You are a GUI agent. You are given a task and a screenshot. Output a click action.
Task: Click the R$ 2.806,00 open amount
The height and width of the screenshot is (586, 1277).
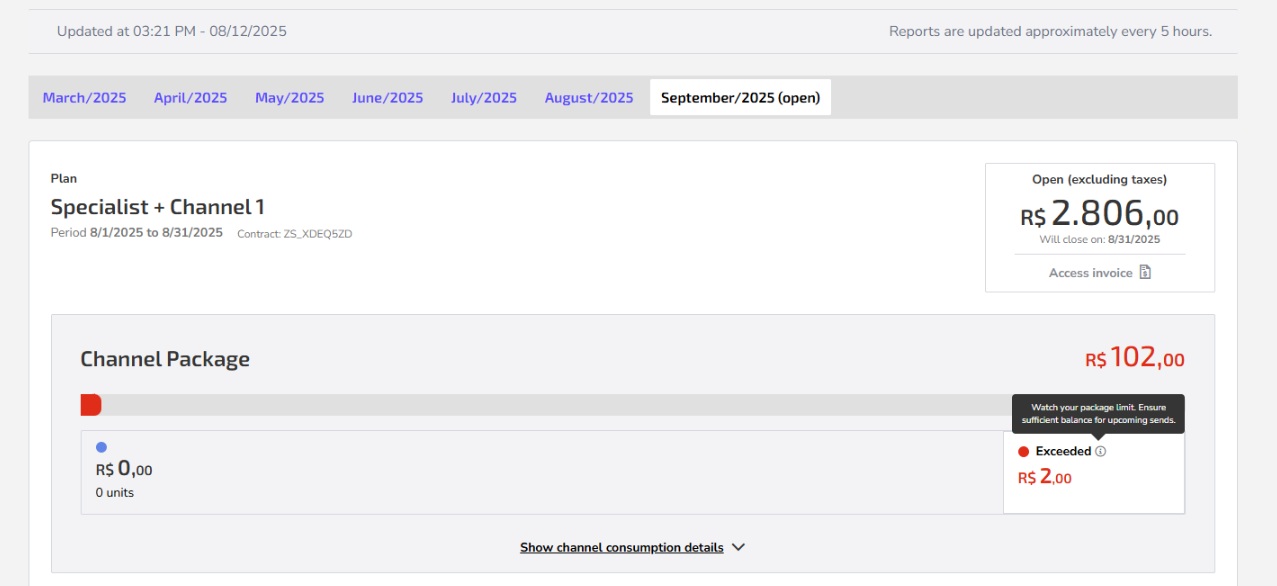1099,213
